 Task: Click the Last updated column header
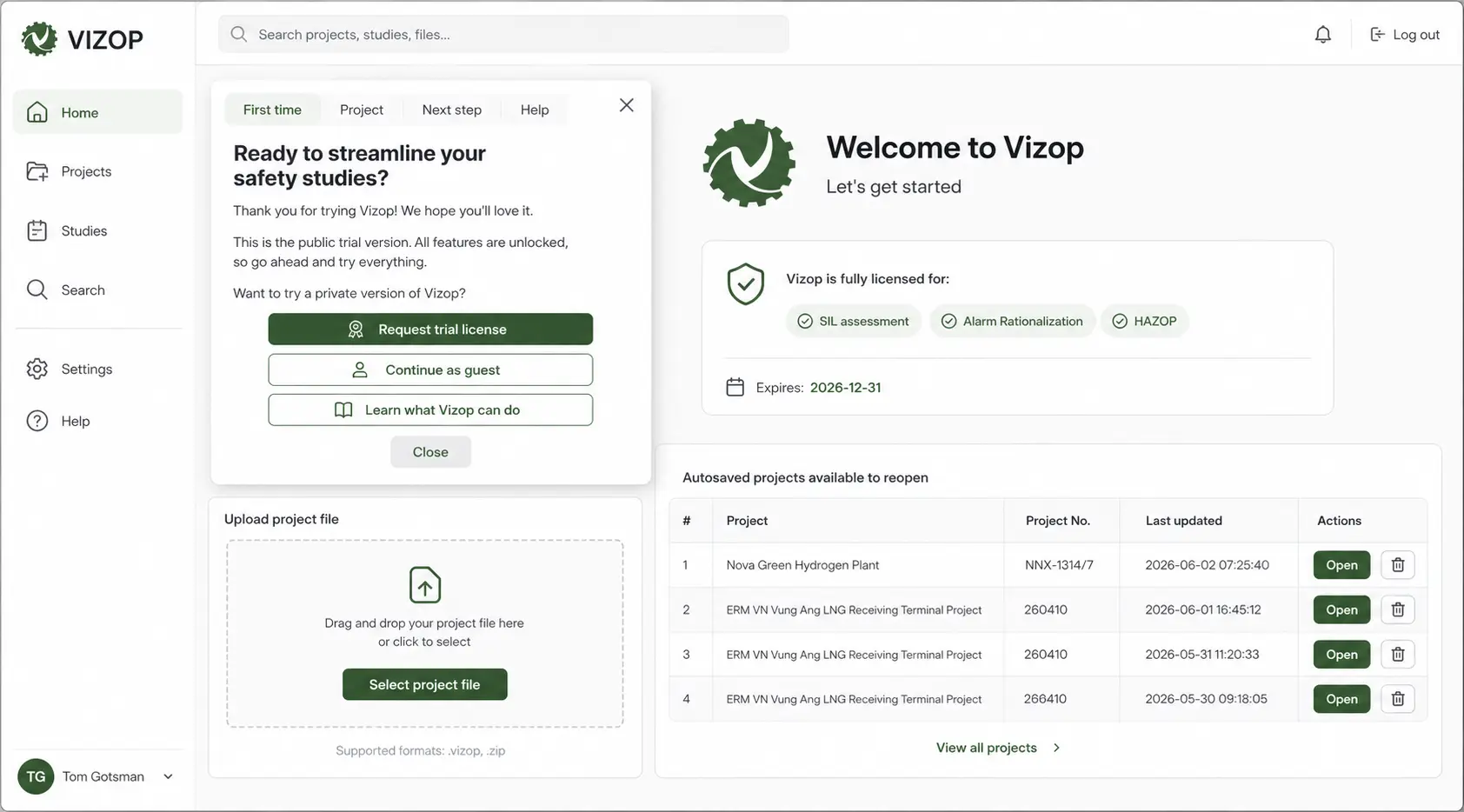1183,521
